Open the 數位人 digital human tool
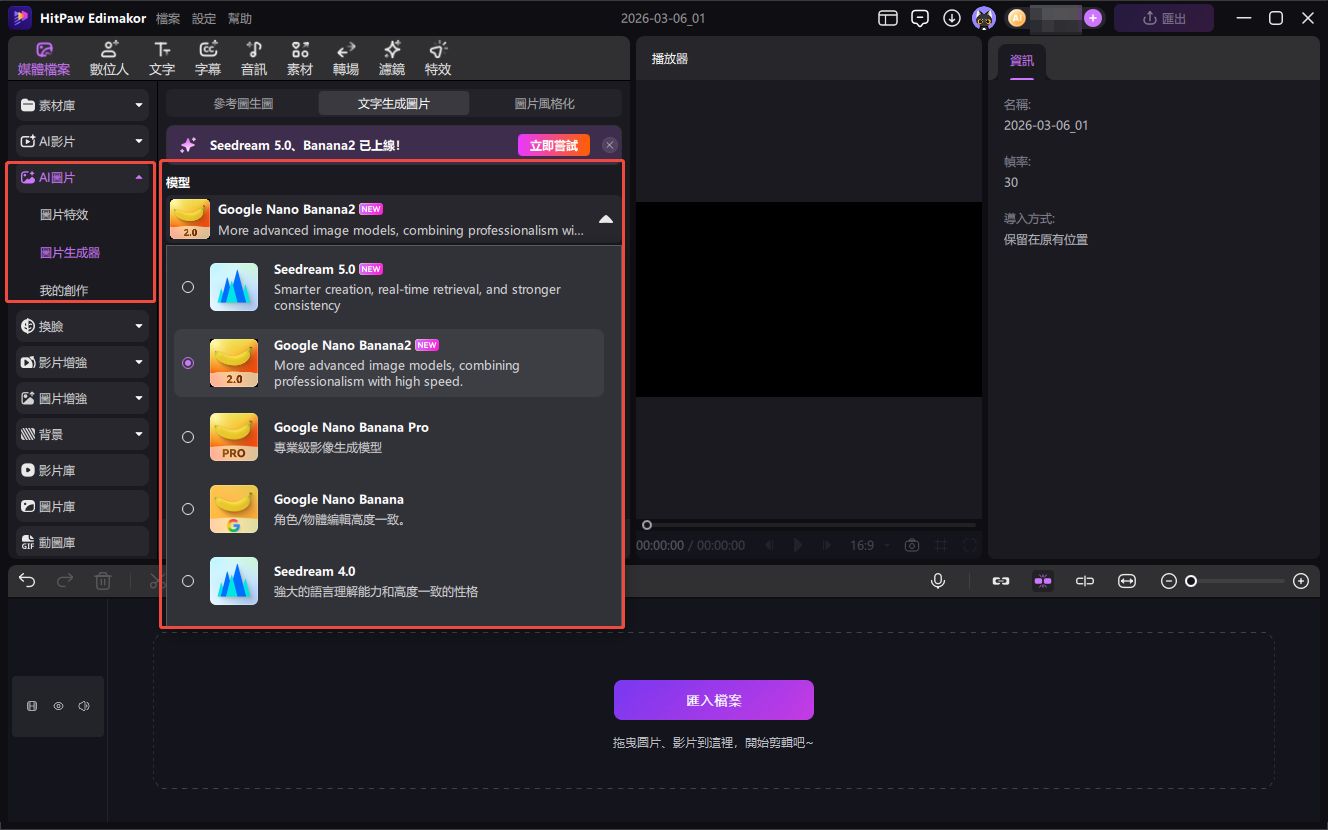Screen dimensions: 1328x830 tap(109, 58)
